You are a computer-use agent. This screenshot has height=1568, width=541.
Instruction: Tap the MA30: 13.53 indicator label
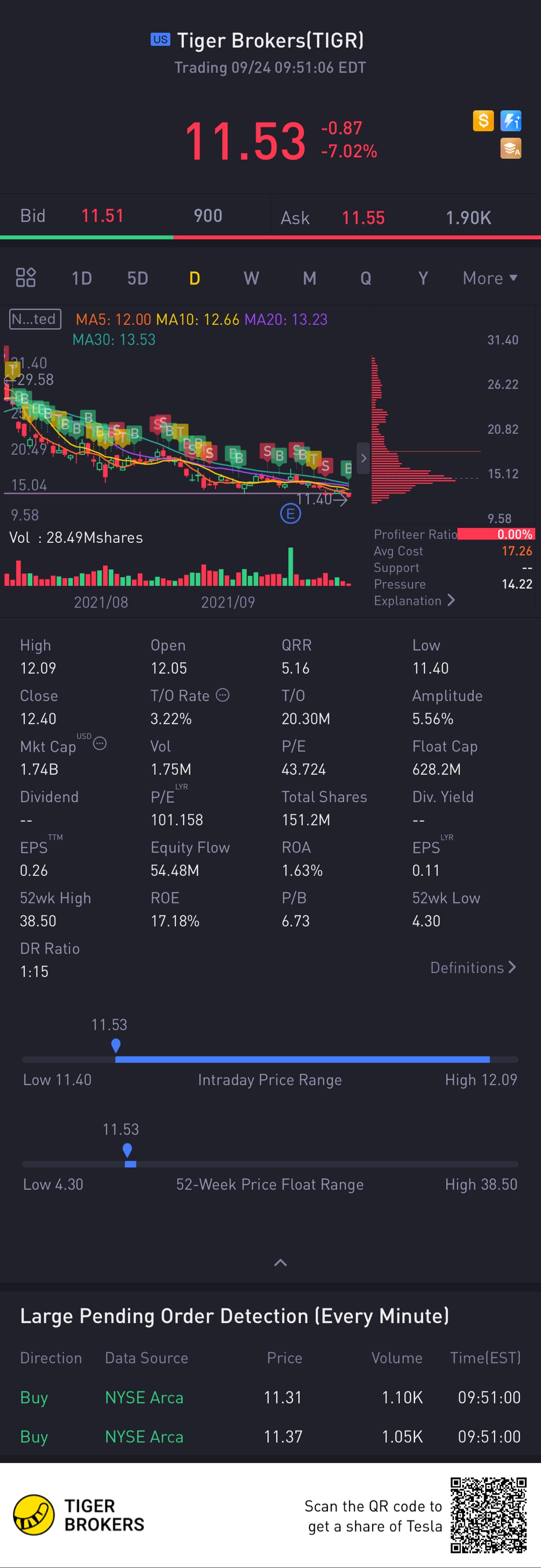click(x=114, y=339)
